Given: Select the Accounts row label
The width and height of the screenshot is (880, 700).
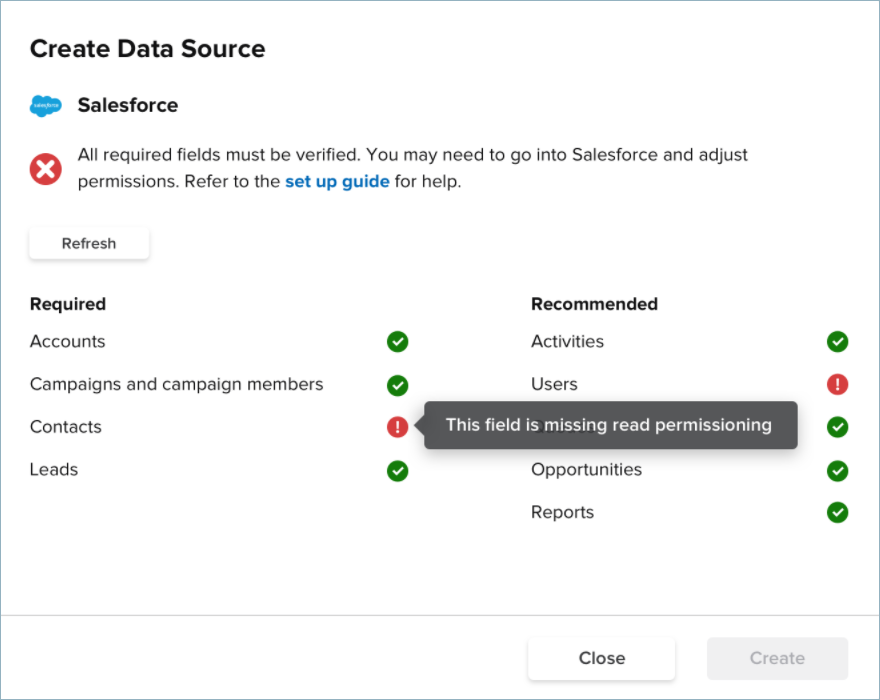Looking at the screenshot, I should pyautogui.click(x=67, y=341).
